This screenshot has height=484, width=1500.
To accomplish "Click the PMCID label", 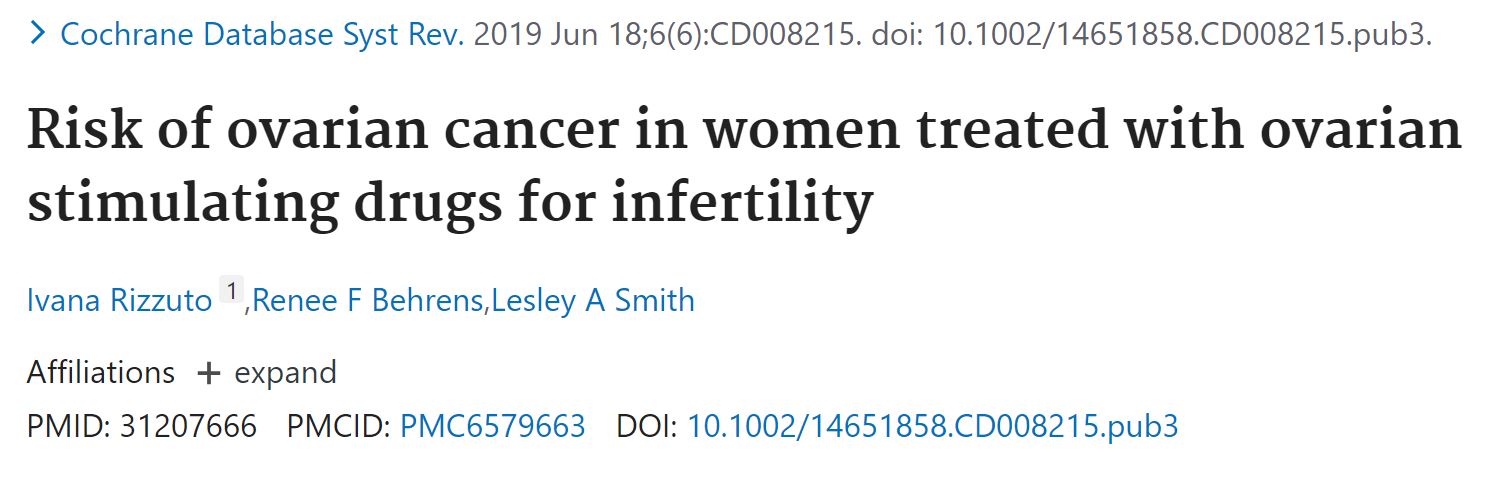I will 338,427.
